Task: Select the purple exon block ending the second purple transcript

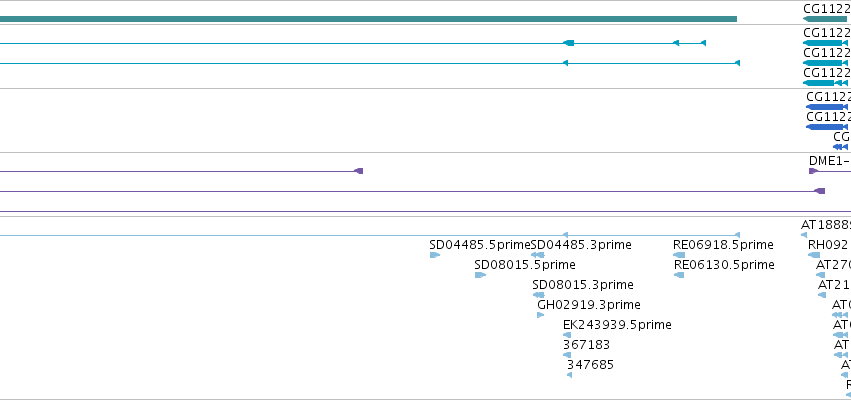Action: 820,191
